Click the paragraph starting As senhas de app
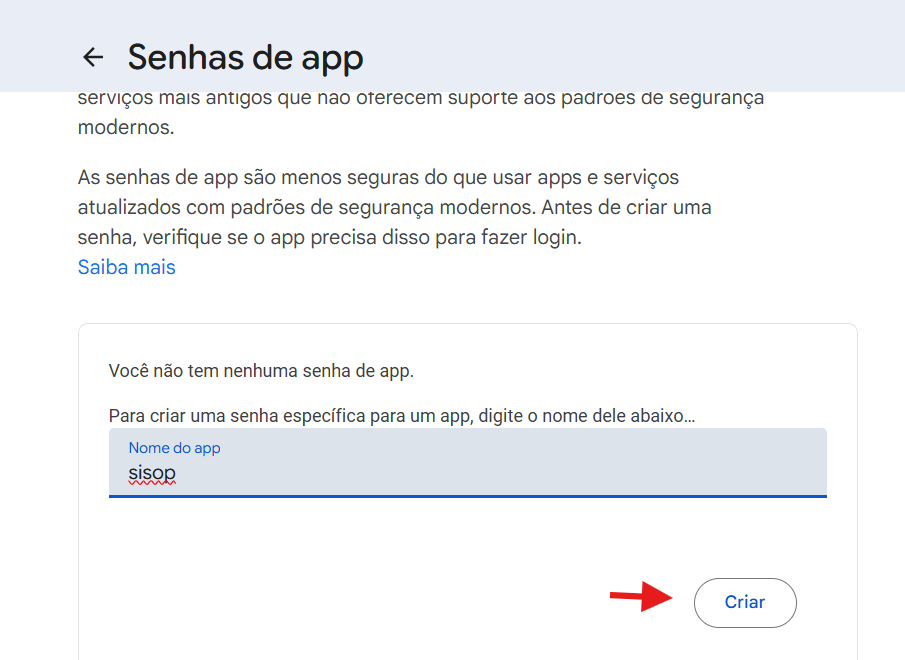905x660 pixels. click(378, 178)
